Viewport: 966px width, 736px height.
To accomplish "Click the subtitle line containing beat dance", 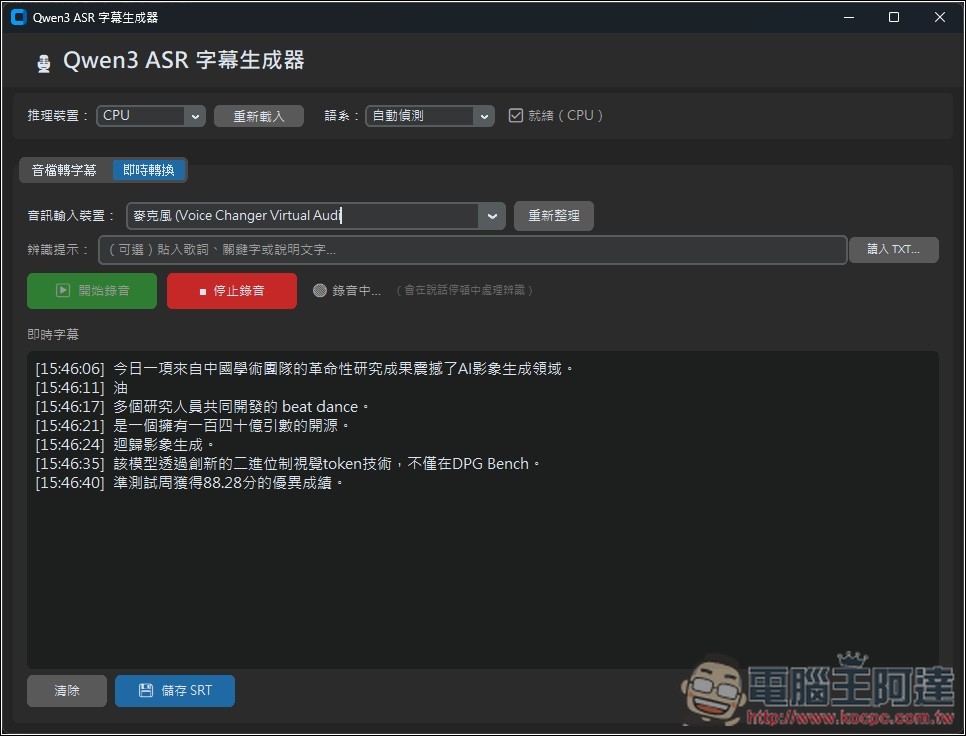I will coord(203,406).
